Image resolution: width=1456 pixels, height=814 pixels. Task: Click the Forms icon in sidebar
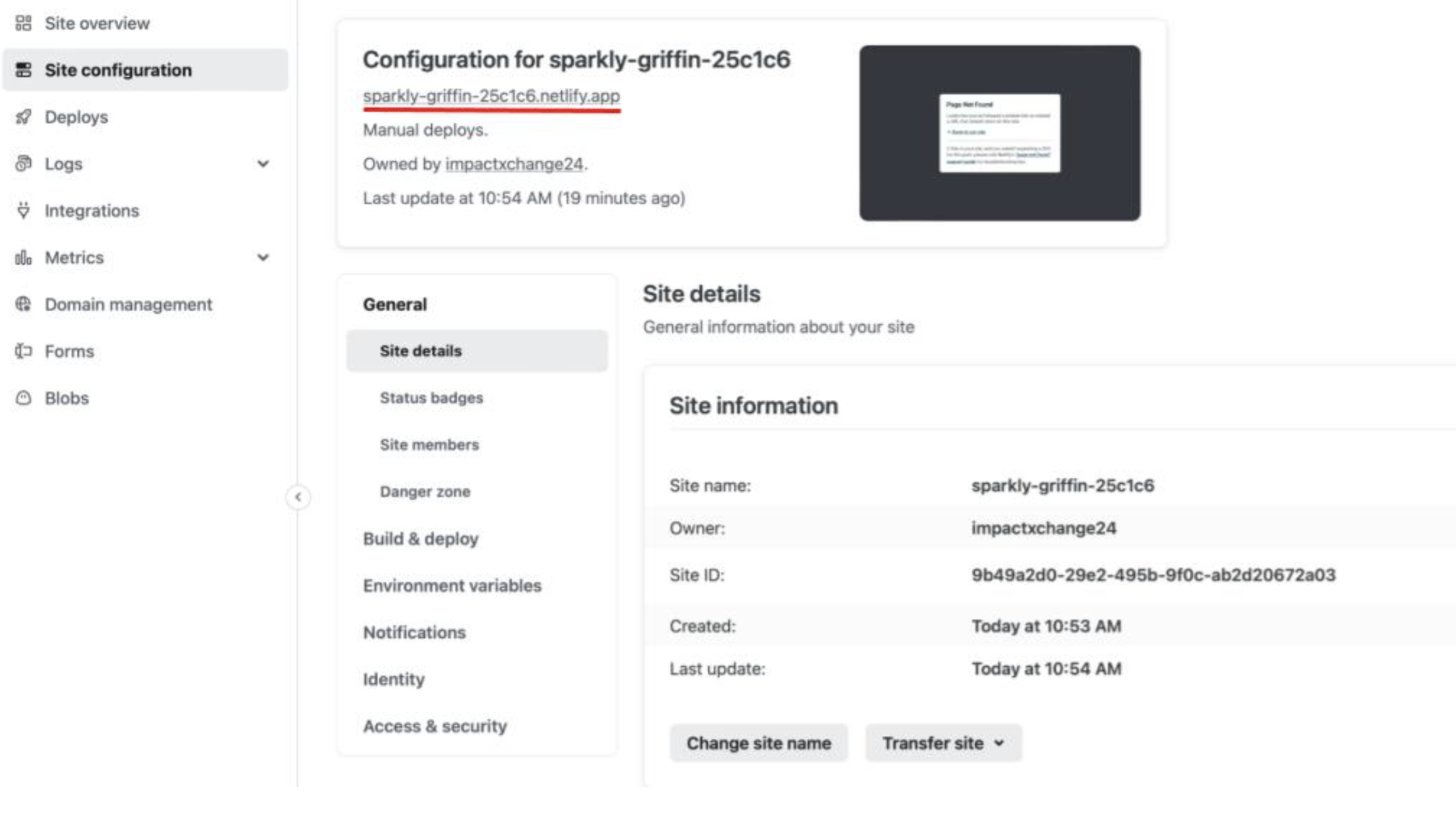24,351
